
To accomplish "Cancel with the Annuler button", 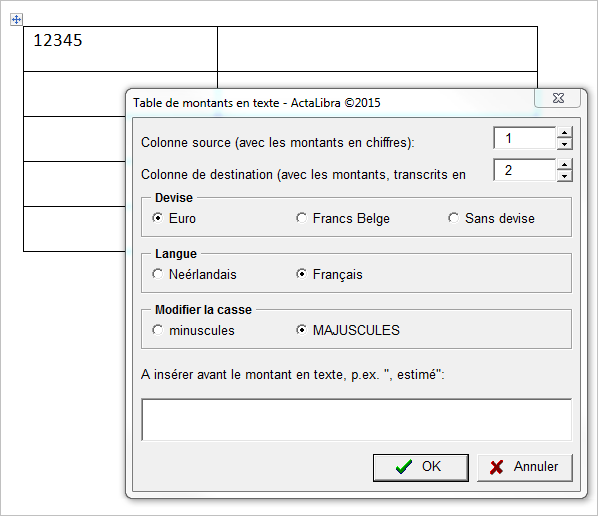I will click(x=525, y=467).
